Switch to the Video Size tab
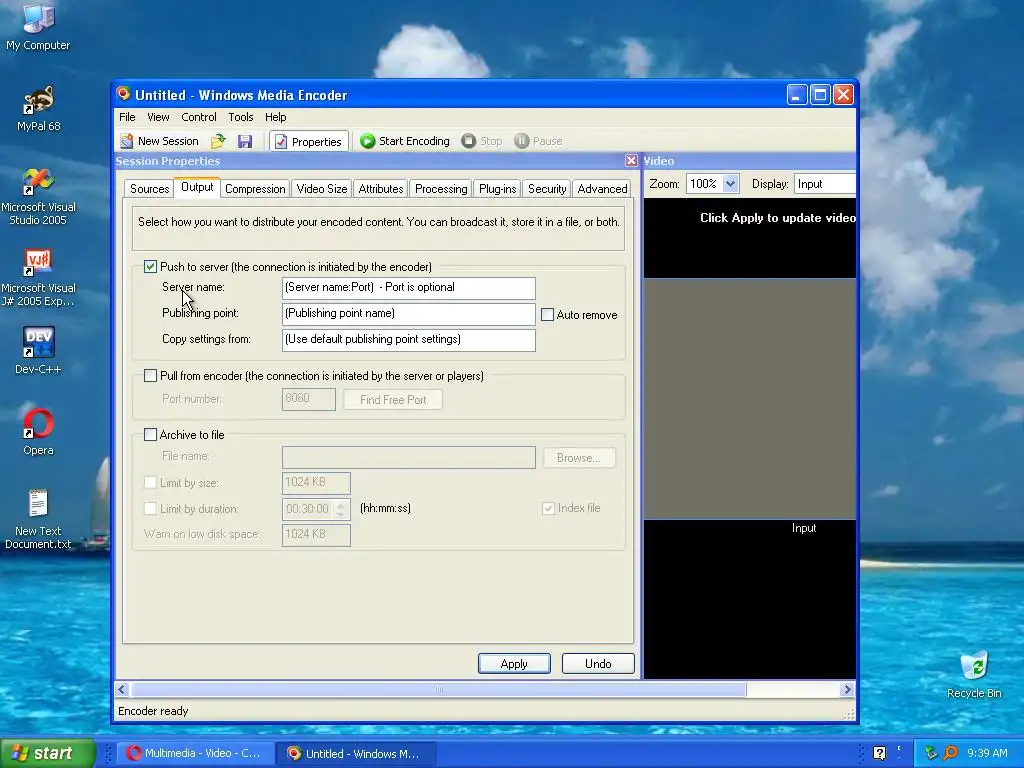Screen dimensions: 1024x768 click(321, 189)
